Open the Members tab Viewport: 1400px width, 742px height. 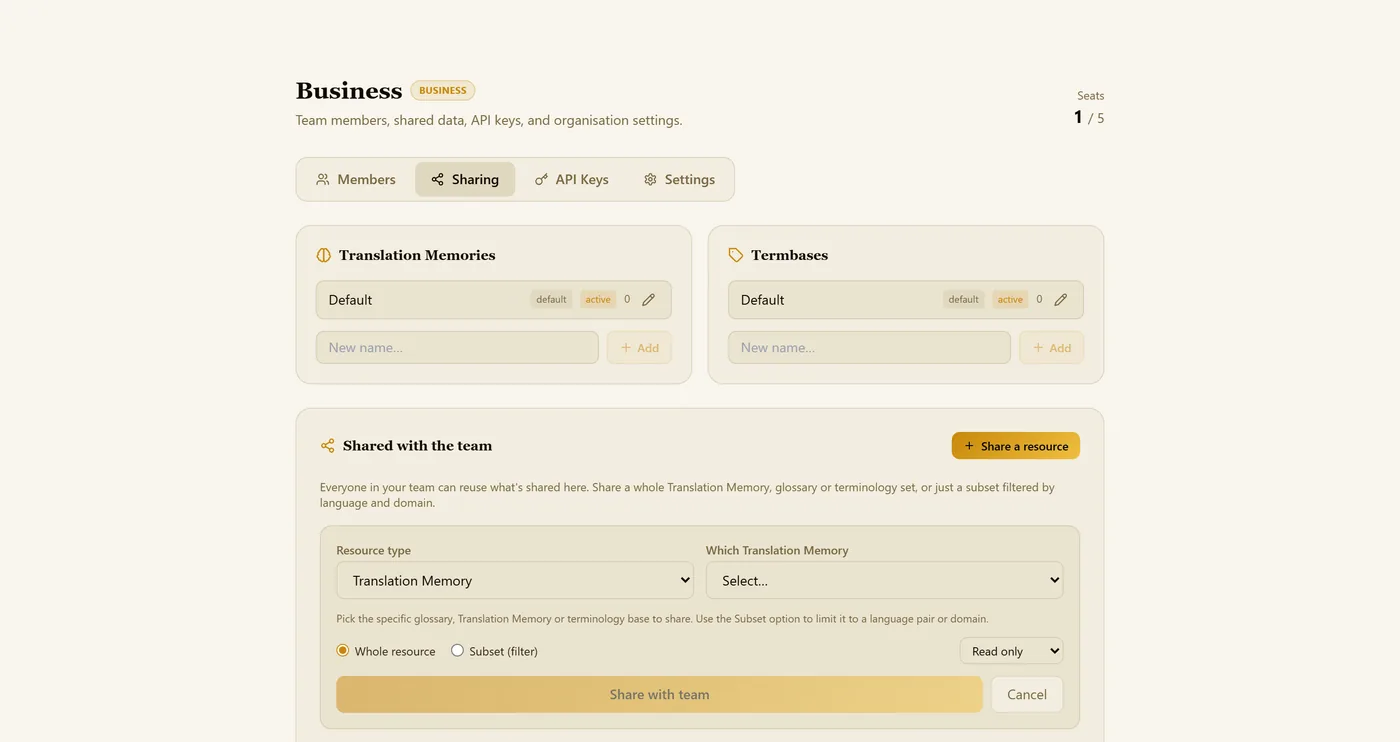[356, 179]
